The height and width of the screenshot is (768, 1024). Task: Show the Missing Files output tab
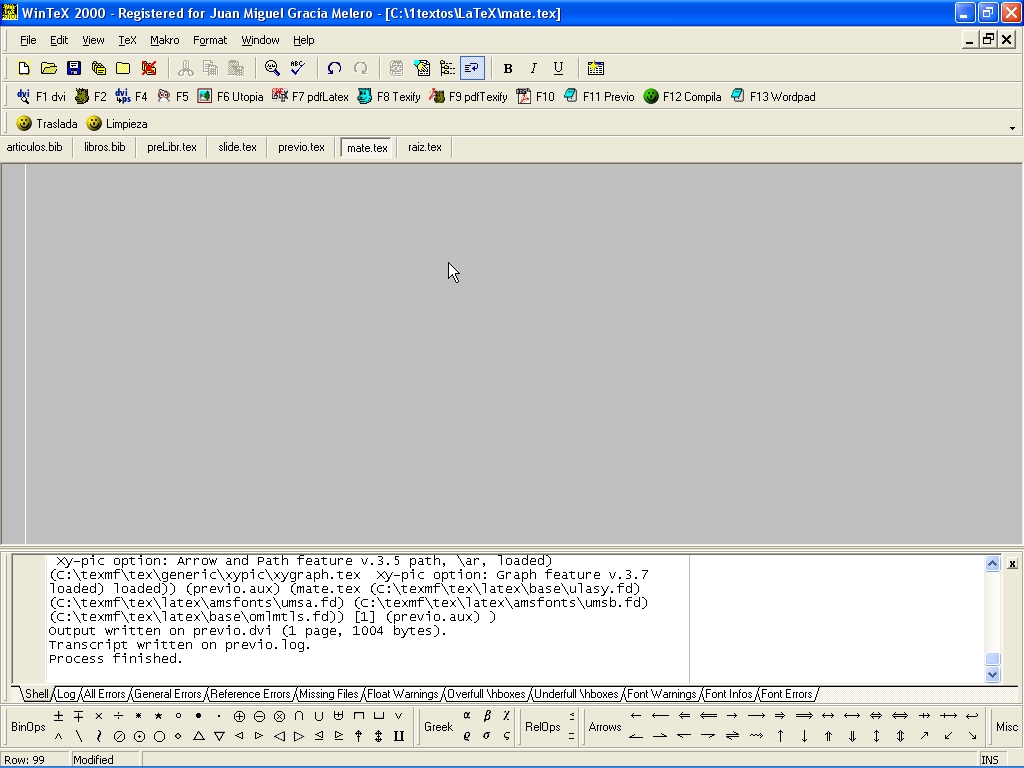coord(328,694)
